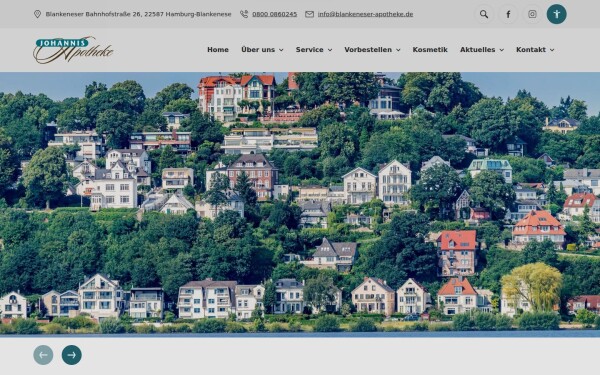This screenshot has width=600, height=375.
Task: Expand the Über uns chevron
Action: (x=281, y=50)
